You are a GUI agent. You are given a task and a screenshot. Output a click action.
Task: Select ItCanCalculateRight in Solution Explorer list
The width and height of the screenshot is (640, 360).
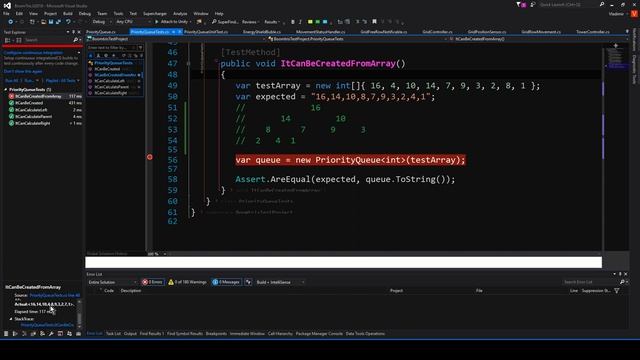click(111, 93)
